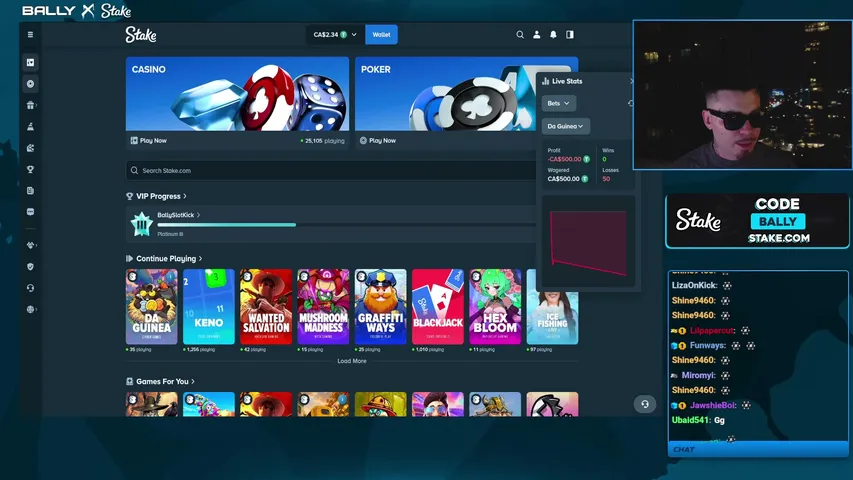
Task: Open the notifications bell icon
Action: pyautogui.click(x=553, y=34)
